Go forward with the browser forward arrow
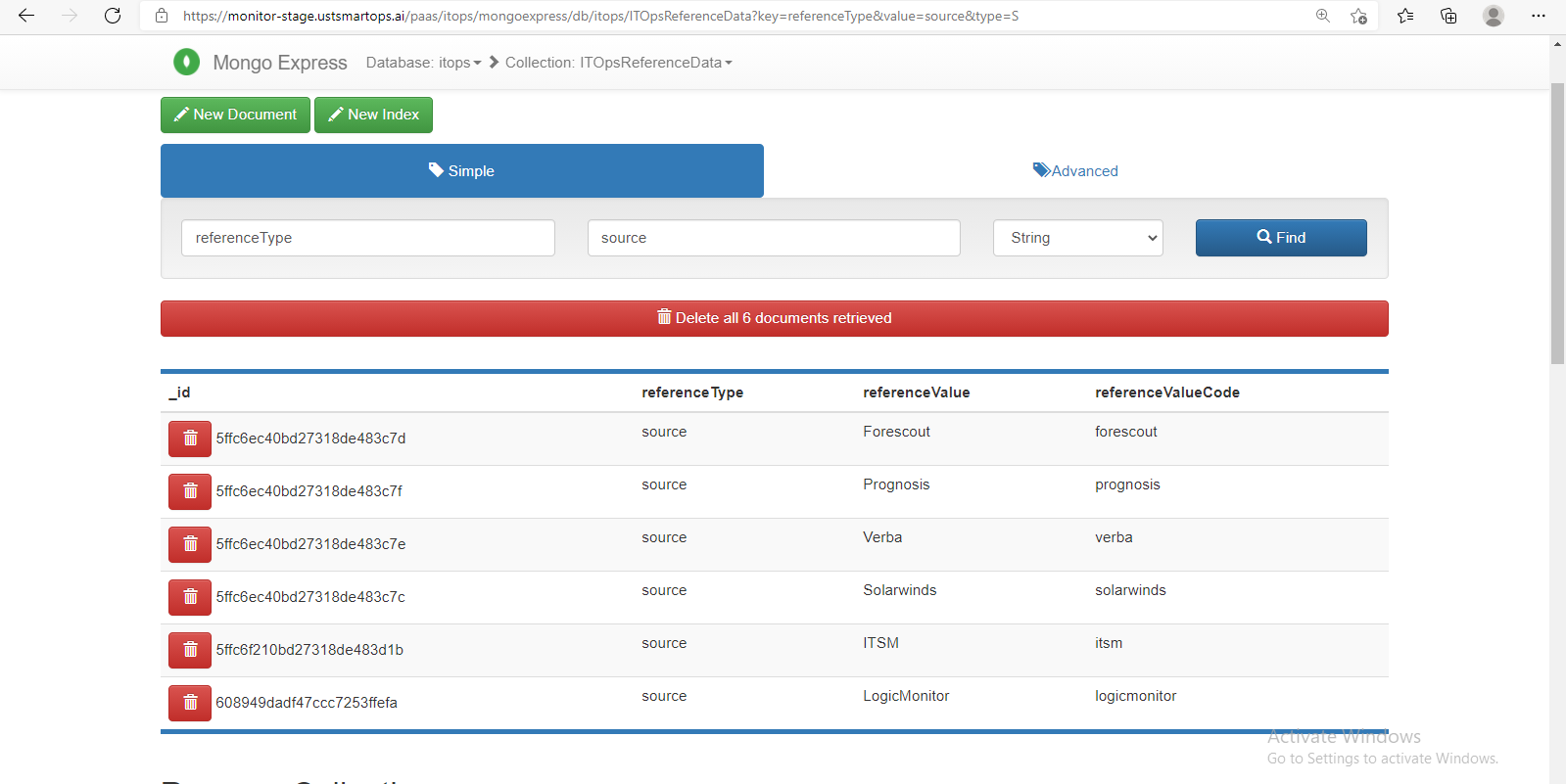 70,16
